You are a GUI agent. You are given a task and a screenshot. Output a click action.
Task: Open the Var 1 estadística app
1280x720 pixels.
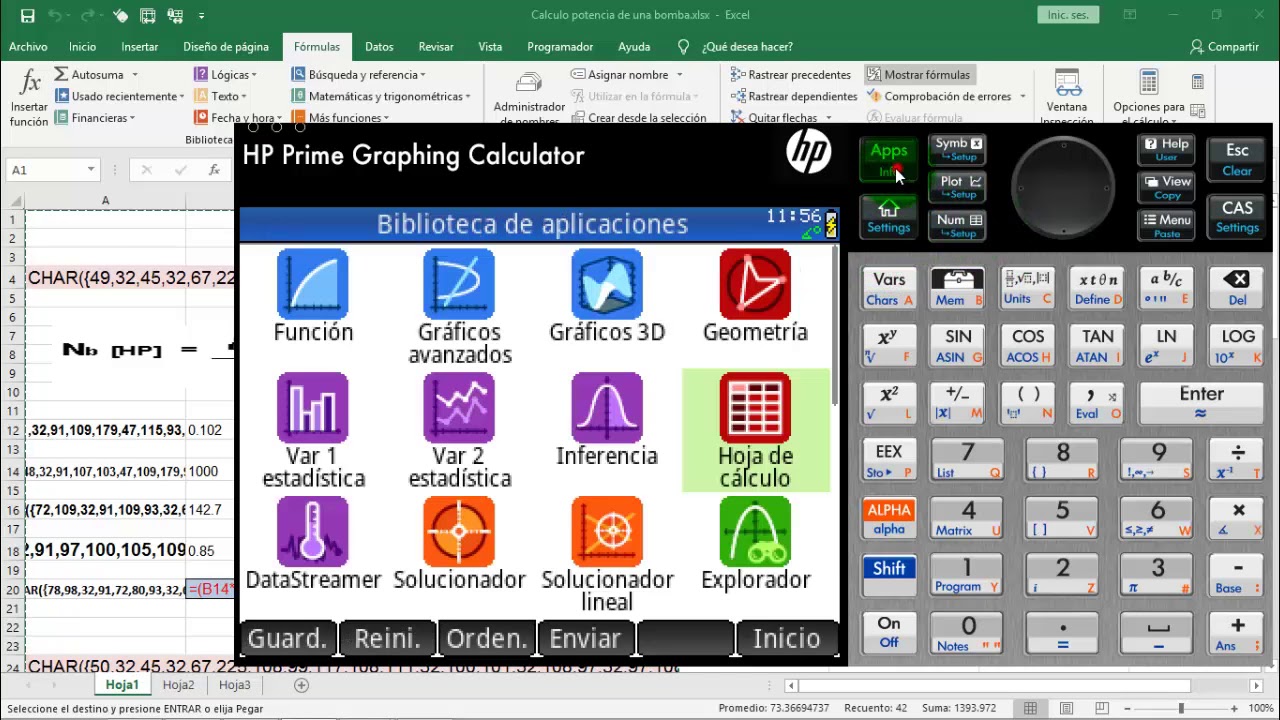313,430
